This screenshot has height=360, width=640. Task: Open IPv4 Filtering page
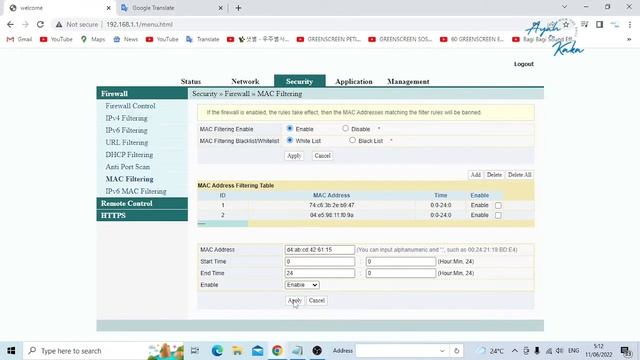tap(126, 118)
